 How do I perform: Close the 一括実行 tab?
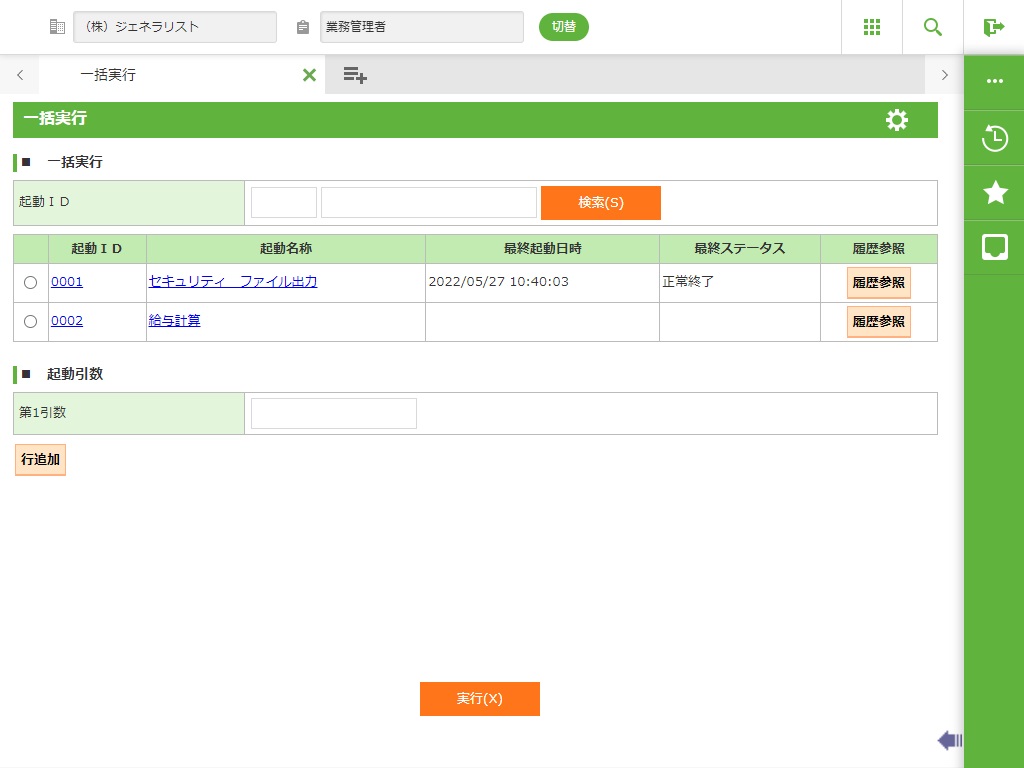tap(309, 75)
